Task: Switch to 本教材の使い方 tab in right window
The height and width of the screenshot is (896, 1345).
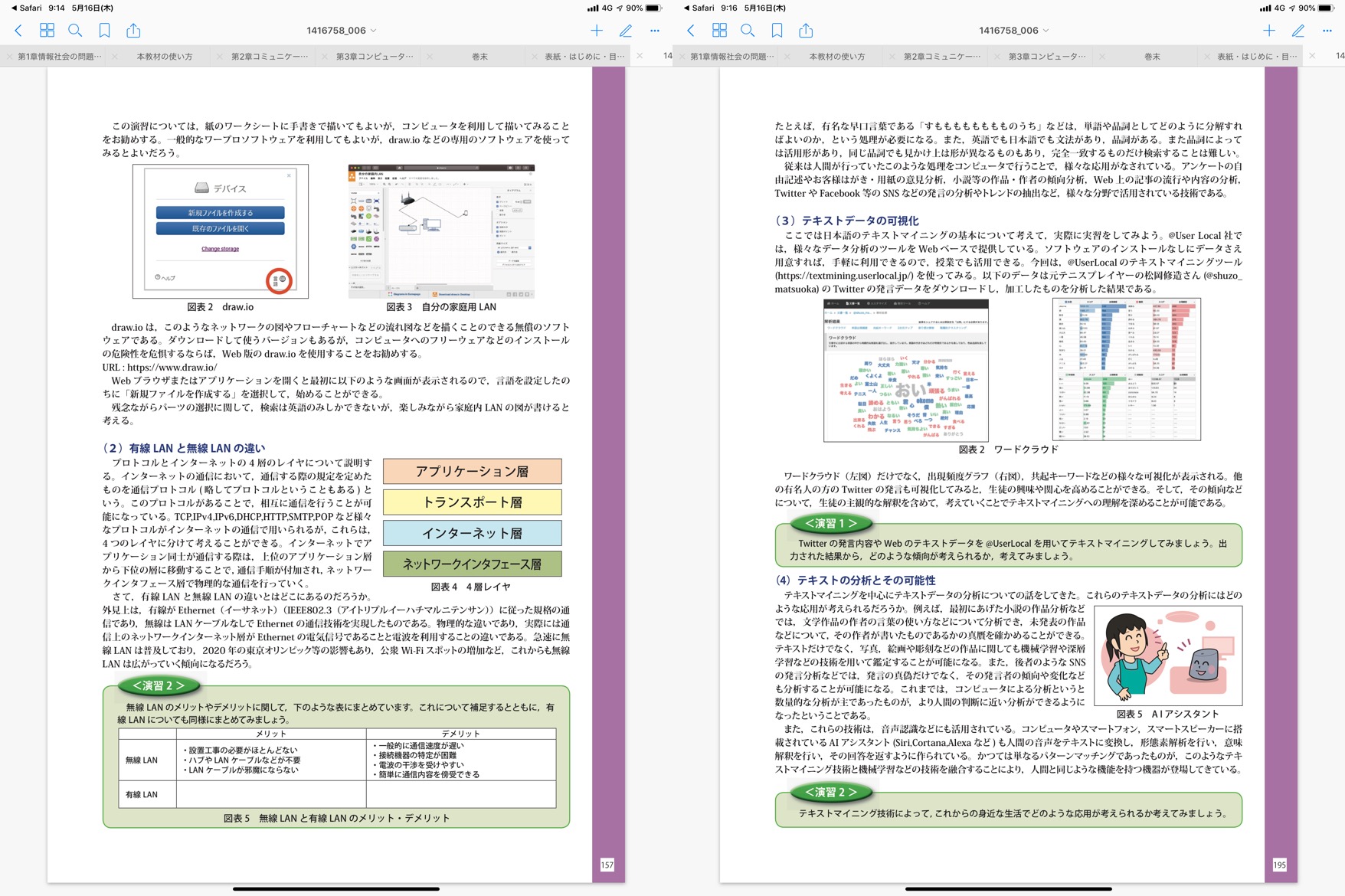Action: point(837,56)
